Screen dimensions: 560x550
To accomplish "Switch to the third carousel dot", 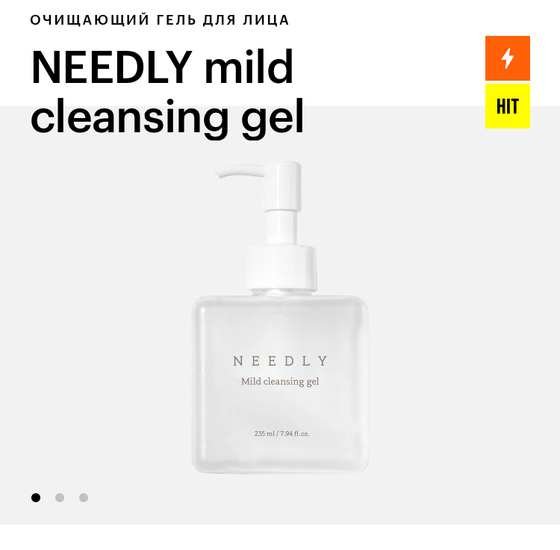I will point(84,498).
